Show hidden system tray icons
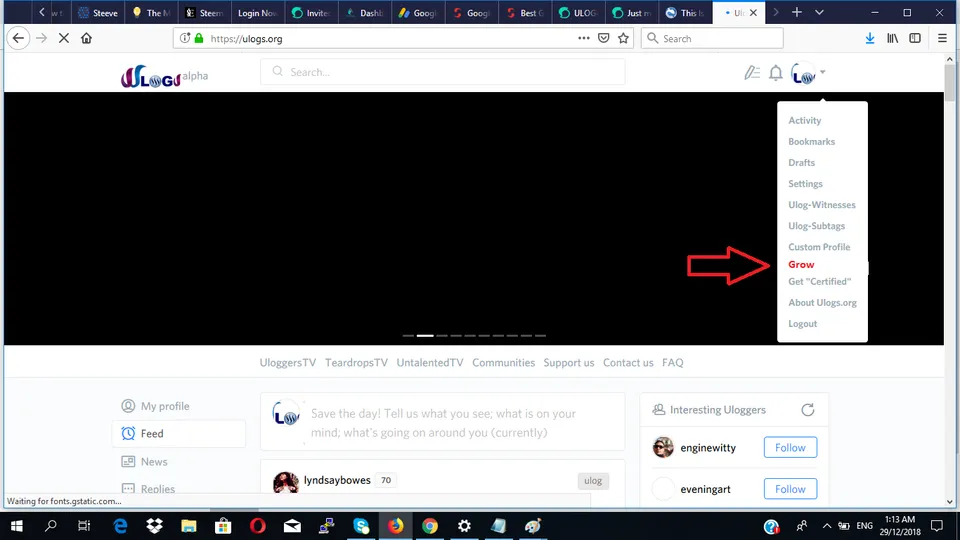 (827, 526)
